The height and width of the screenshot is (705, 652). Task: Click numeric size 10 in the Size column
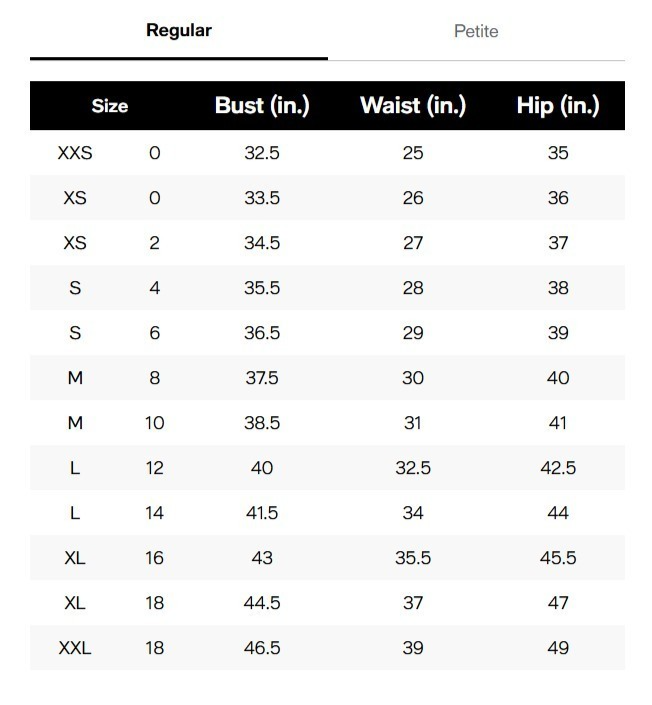pyautogui.click(x=154, y=423)
